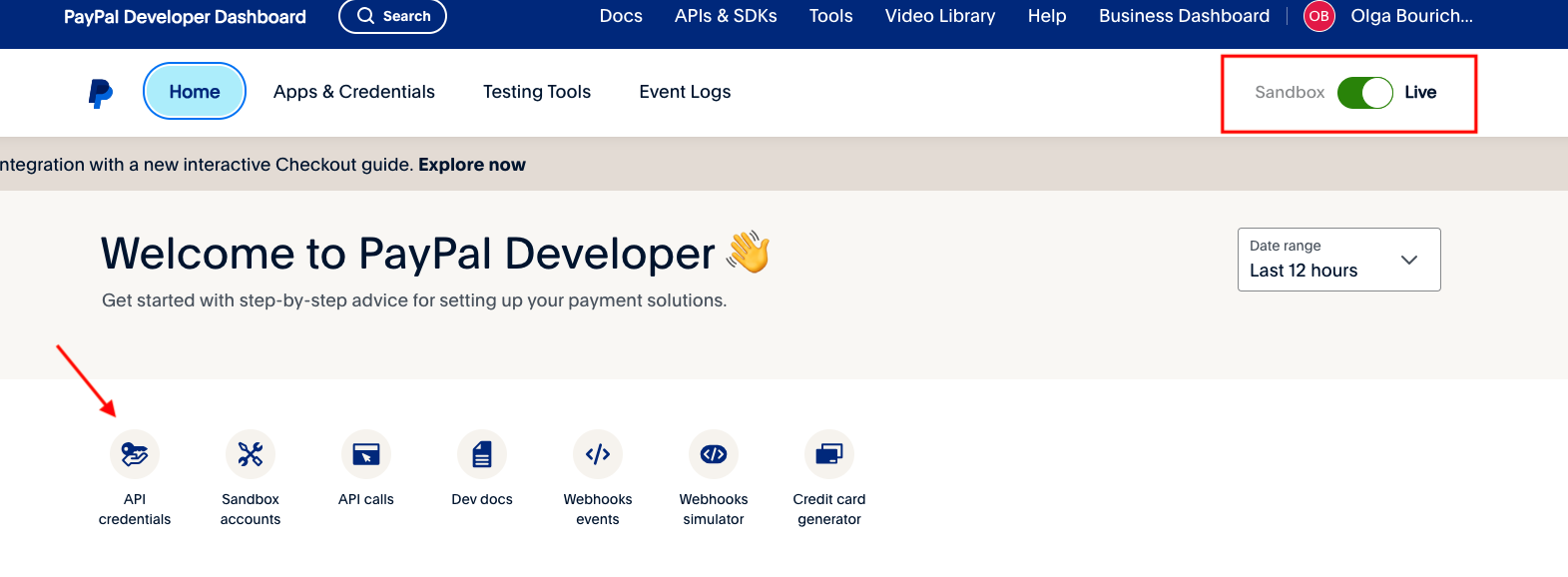Switch to Apps & Credentials tab
Screen dimensions: 1568x577
[354, 92]
